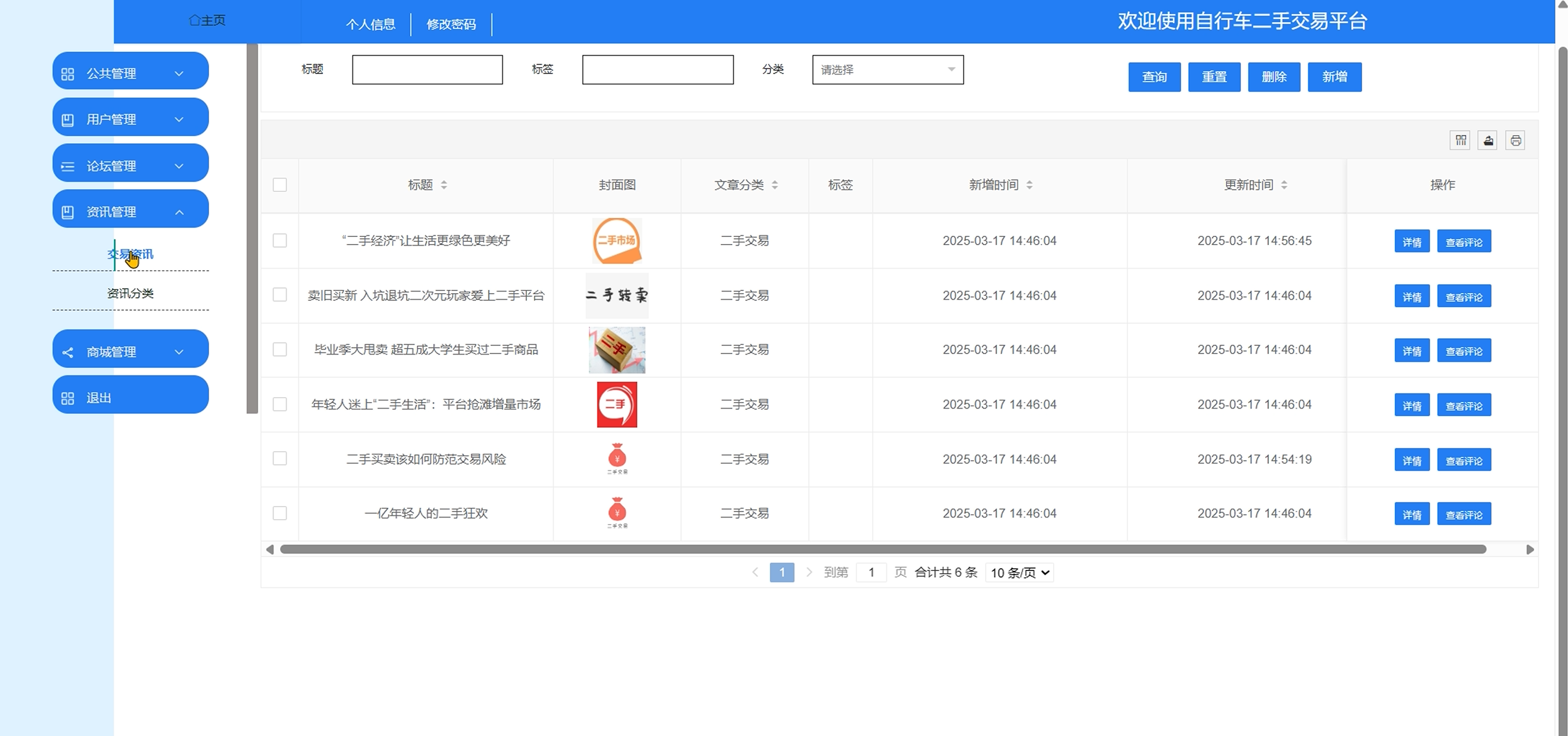Open the 分类 请选择 dropdown
This screenshot has width=1568, height=736.
(888, 70)
